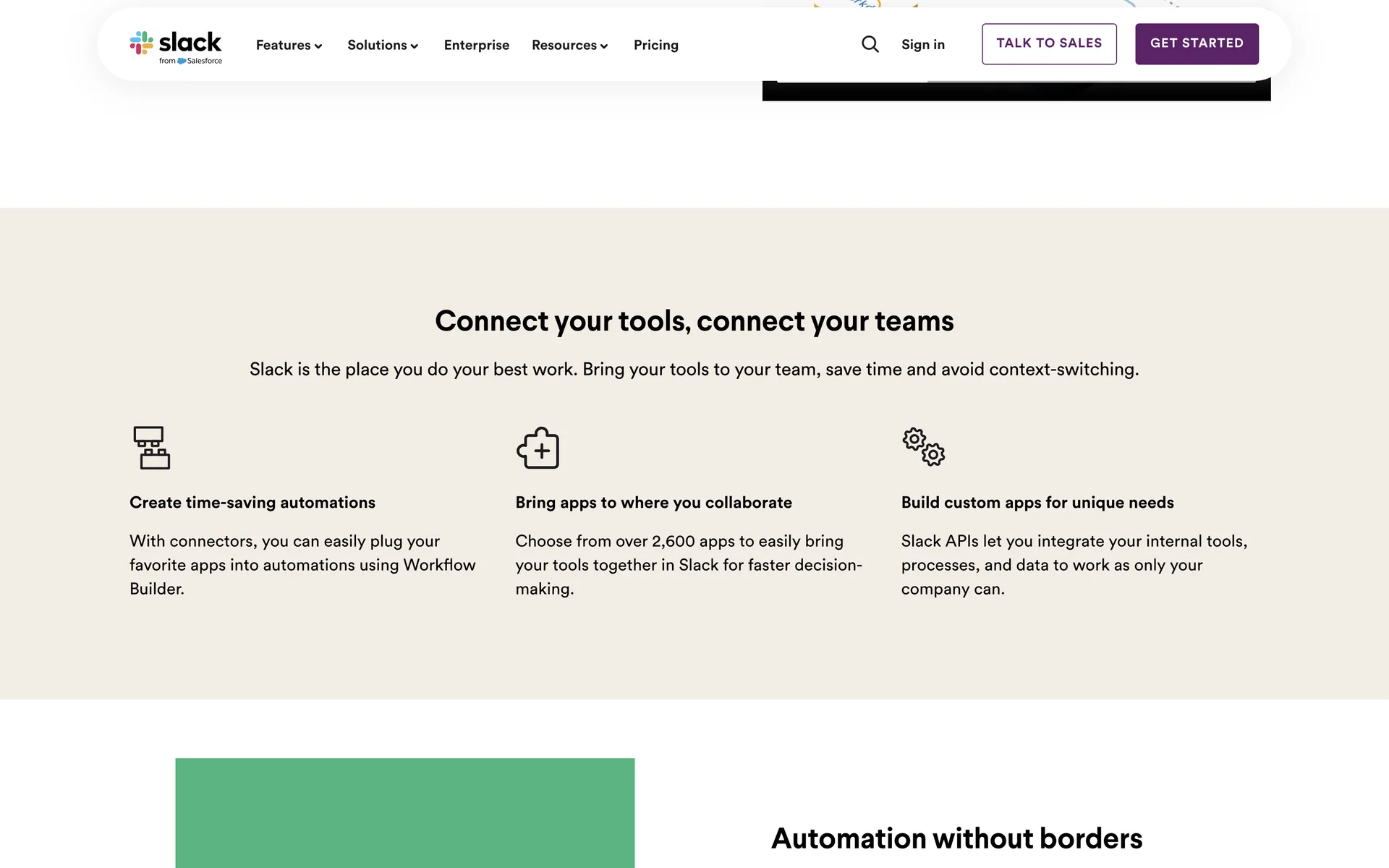The image size is (1389, 868).
Task: Expand the Solutions dropdown menu
Action: 382,45
